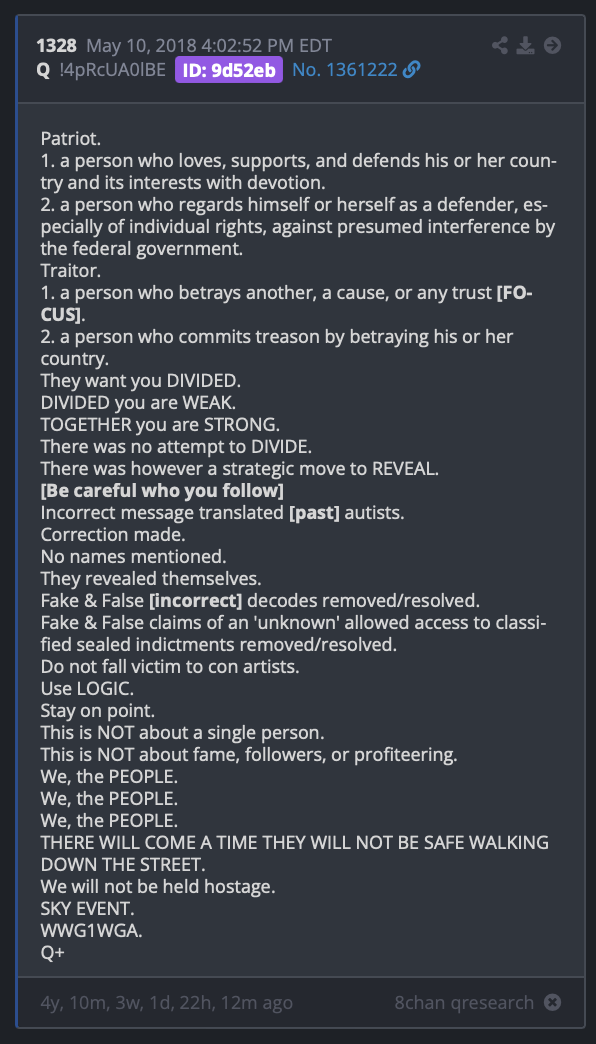Click the bold [incorrect] word in the post
The width and height of the screenshot is (596, 1044).
coord(196,601)
